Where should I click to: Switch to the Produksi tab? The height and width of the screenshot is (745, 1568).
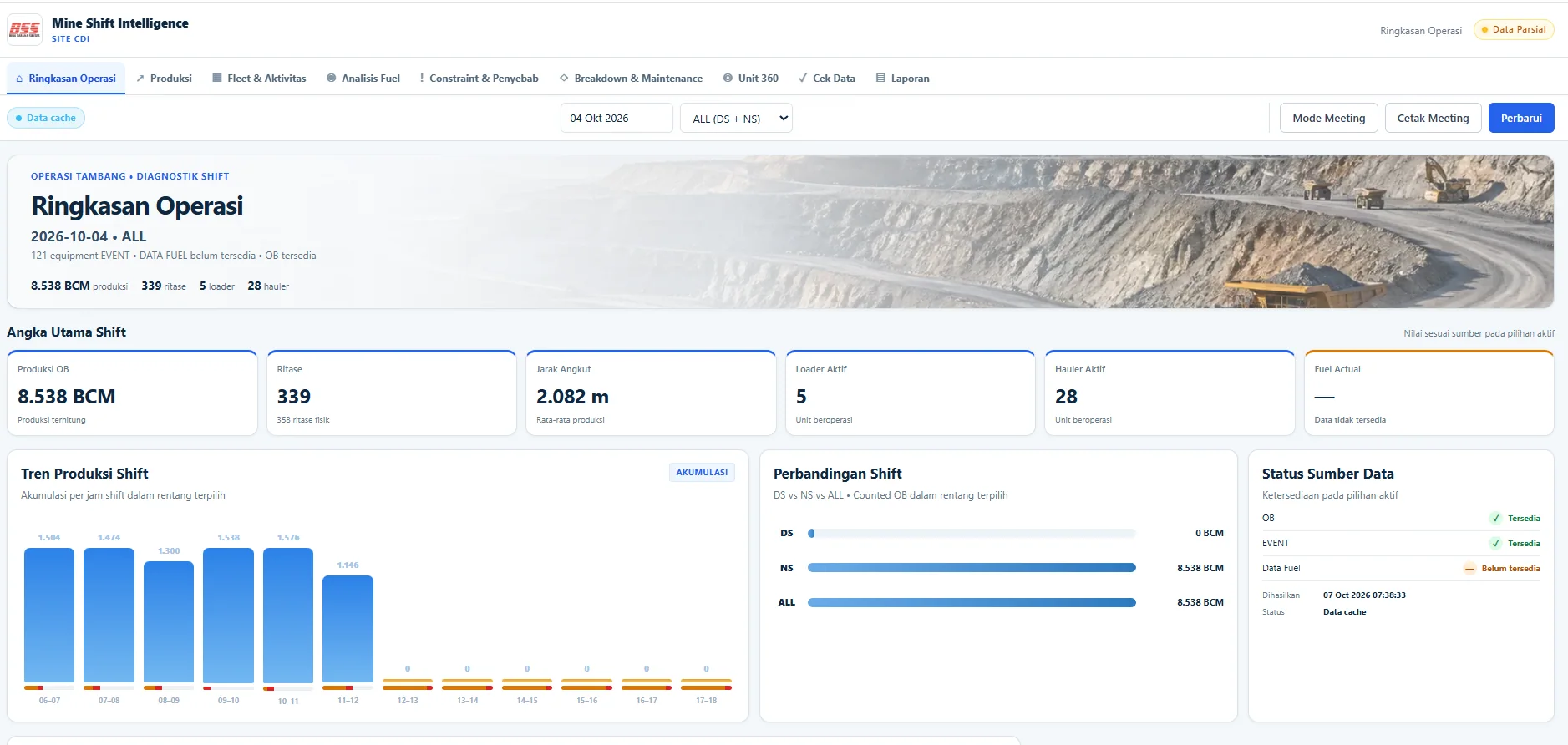coord(164,79)
